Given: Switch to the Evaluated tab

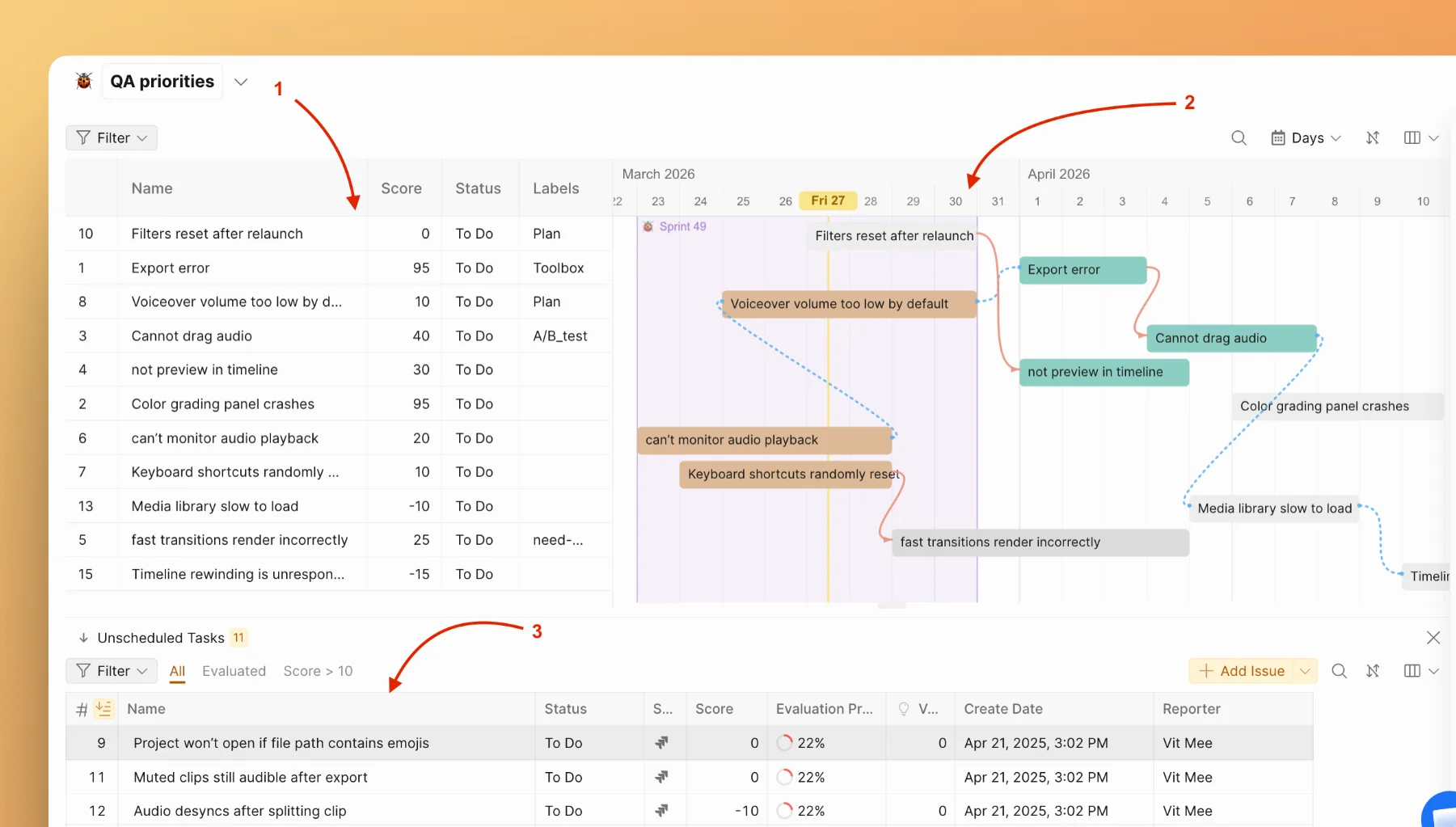Looking at the screenshot, I should [234, 671].
